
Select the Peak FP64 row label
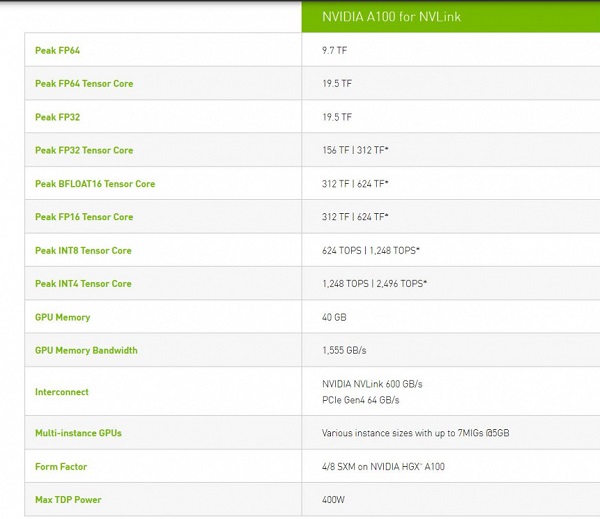click(57, 51)
